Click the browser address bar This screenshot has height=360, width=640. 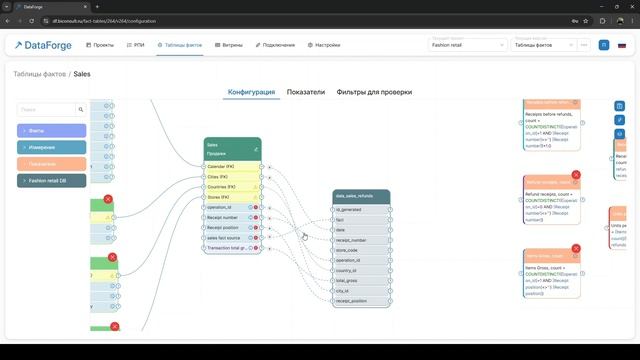click(306, 21)
